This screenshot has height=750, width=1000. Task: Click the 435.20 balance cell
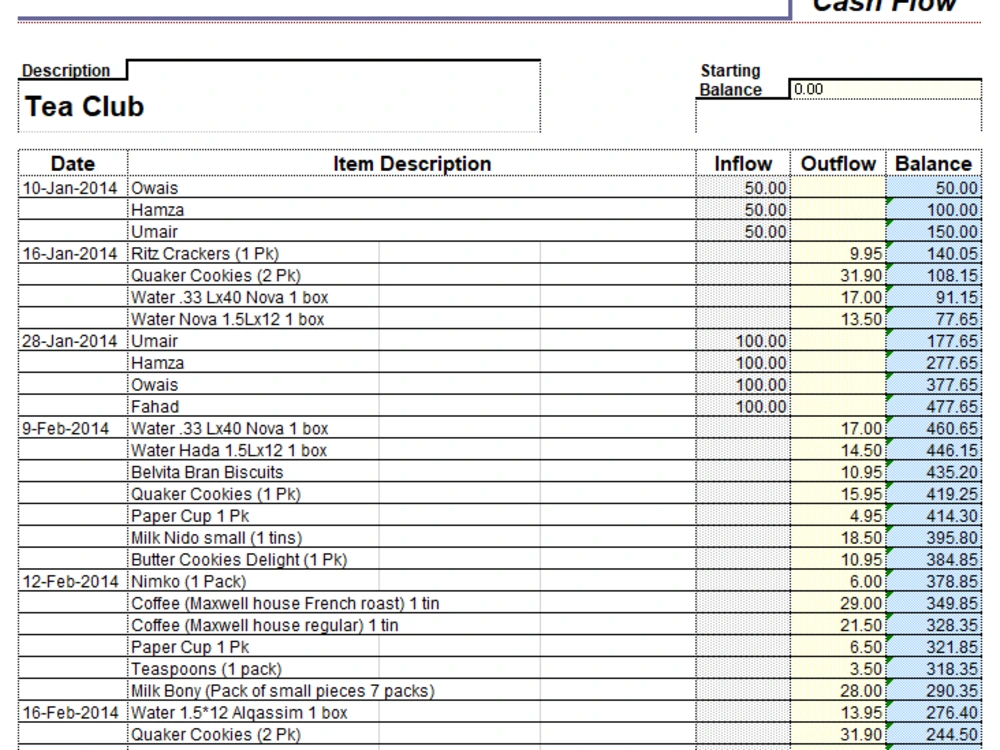coord(934,472)
